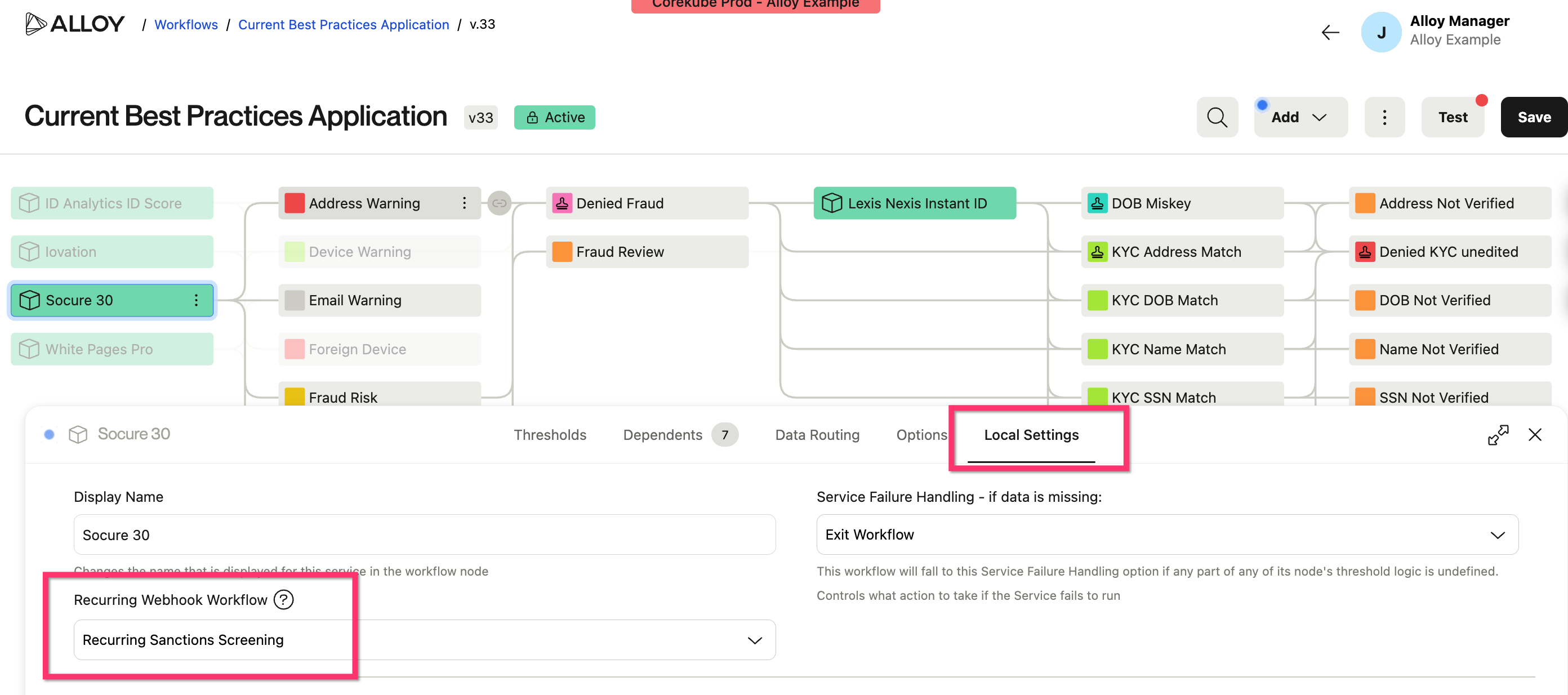Click the Display Name input field
Viewport: 1568px width, 695px height.
(x=424, y=534)
